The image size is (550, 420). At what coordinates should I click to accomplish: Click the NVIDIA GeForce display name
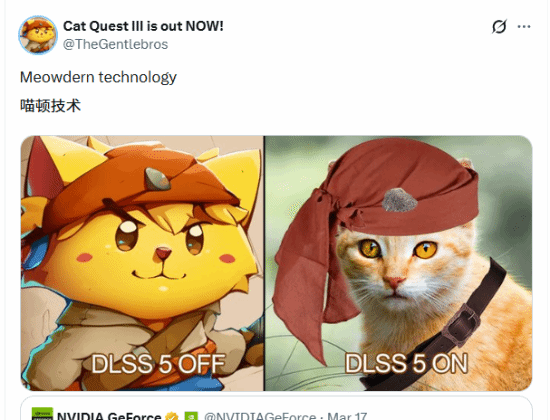click(109, 416)
